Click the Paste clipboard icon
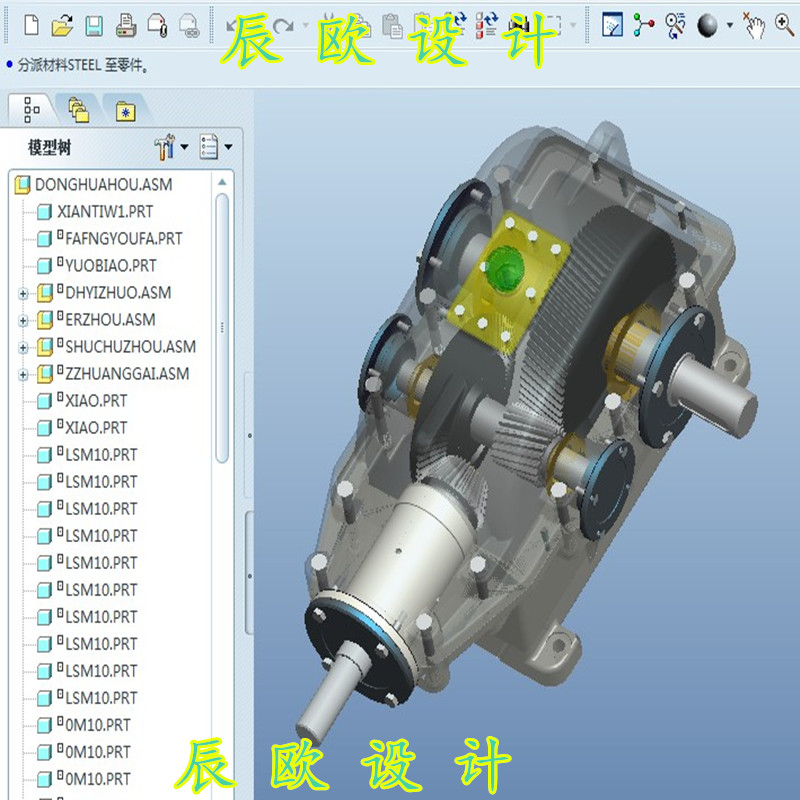 [393, 26]
